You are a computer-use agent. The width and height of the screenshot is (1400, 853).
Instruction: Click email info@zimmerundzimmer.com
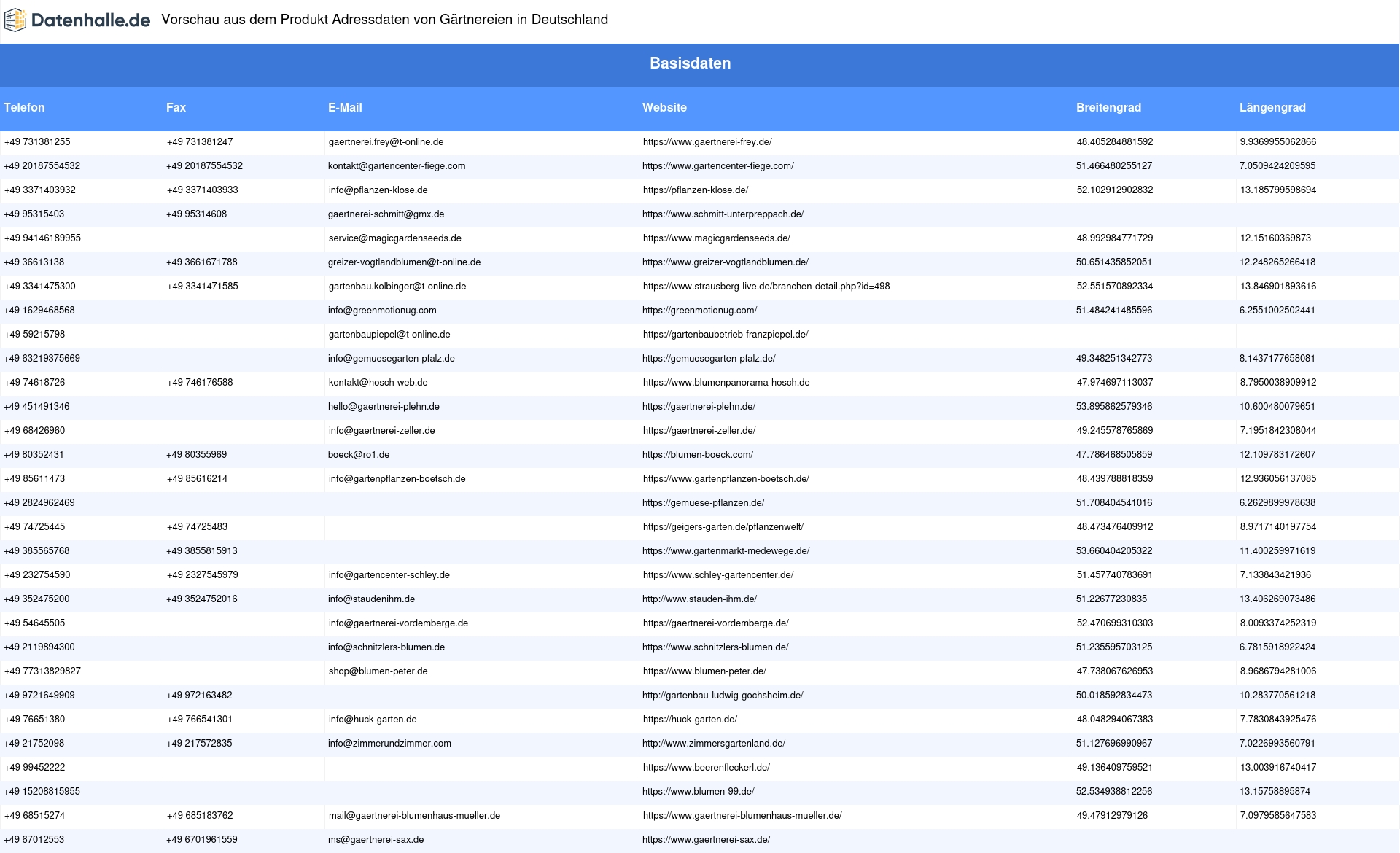tap(389, 744)
